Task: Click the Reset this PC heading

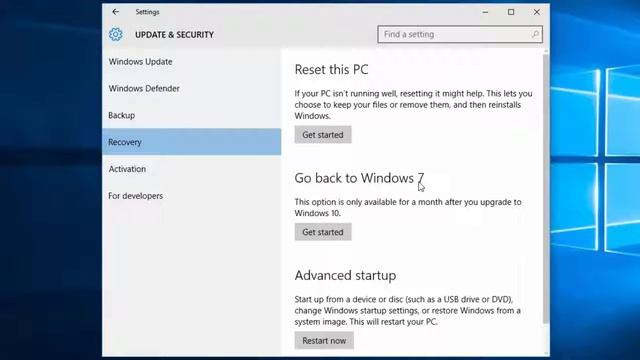Action: pos(331,70)
